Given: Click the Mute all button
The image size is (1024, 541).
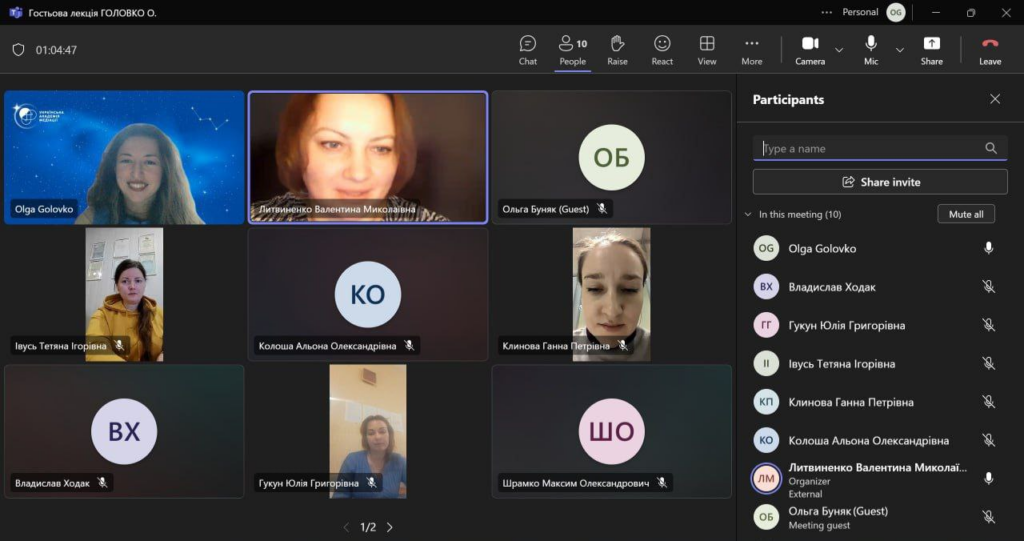Looking at the screenshot, I should tap(965, 214).
